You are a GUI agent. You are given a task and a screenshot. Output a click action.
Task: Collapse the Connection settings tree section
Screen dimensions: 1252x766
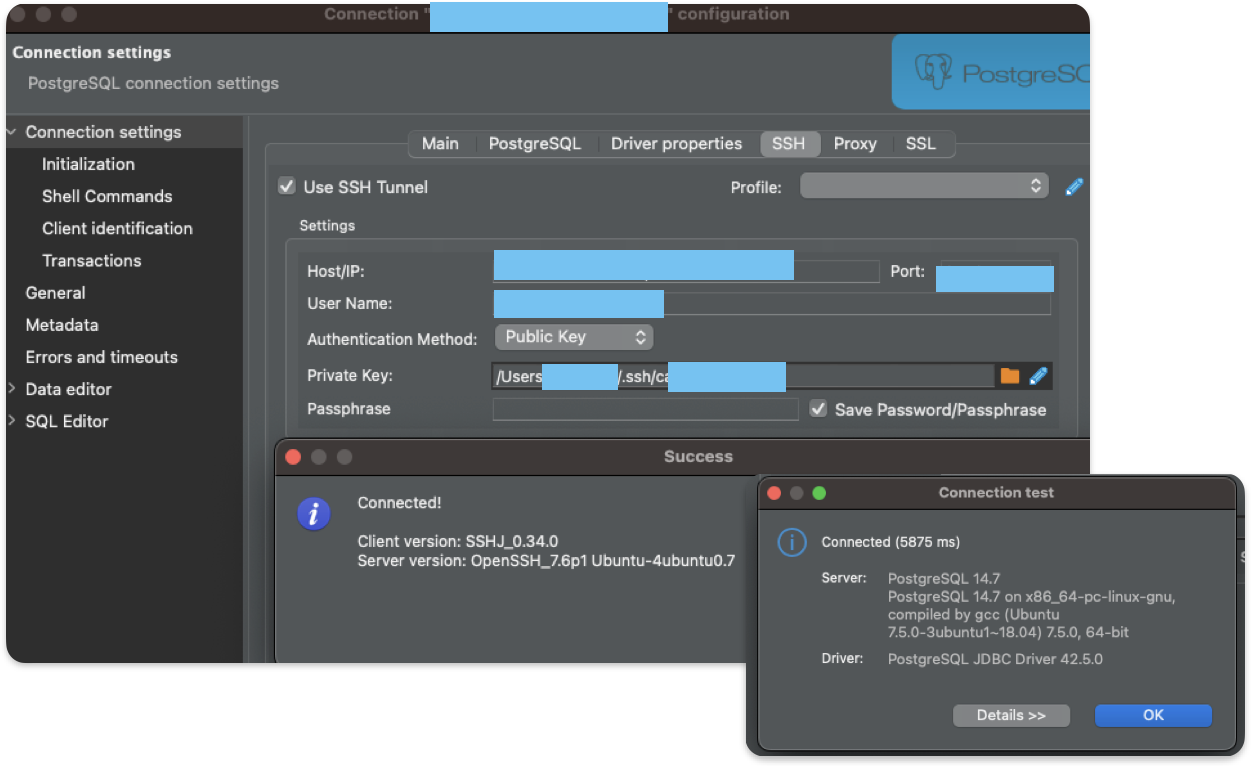(x=10, y=132)
